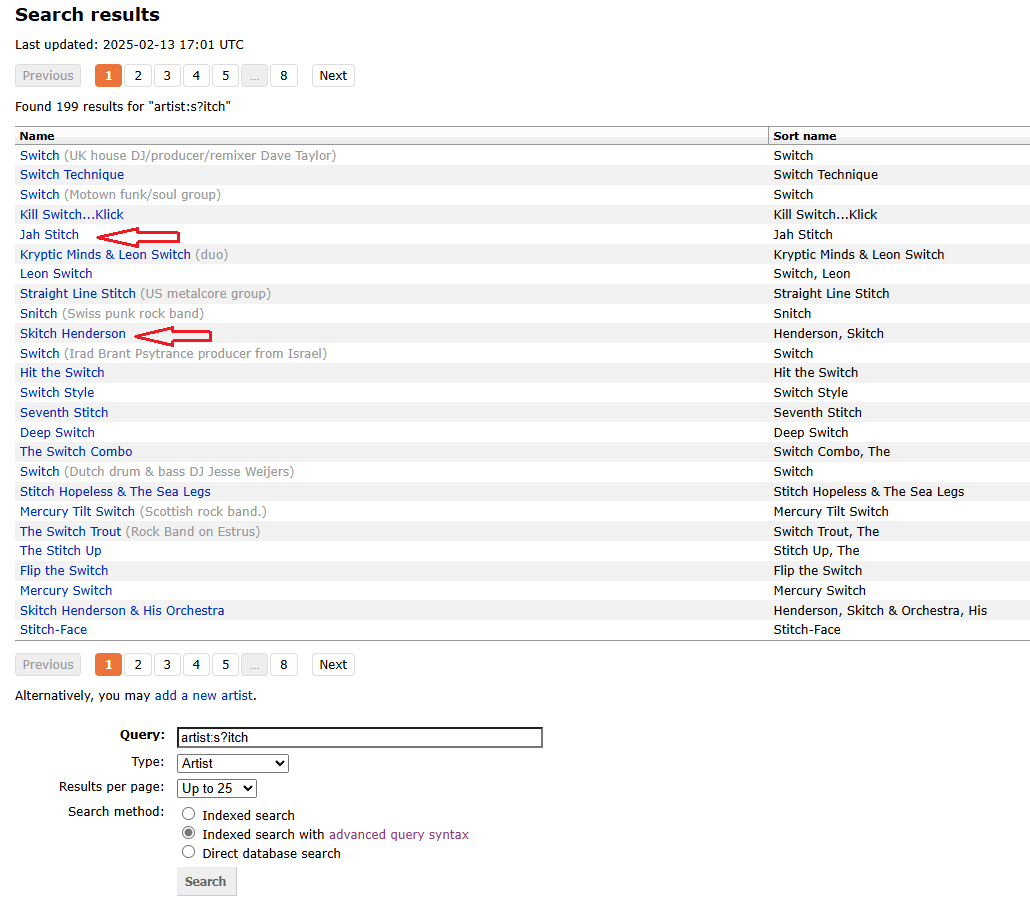Open Switch Technique artist link

click(72, 175)
